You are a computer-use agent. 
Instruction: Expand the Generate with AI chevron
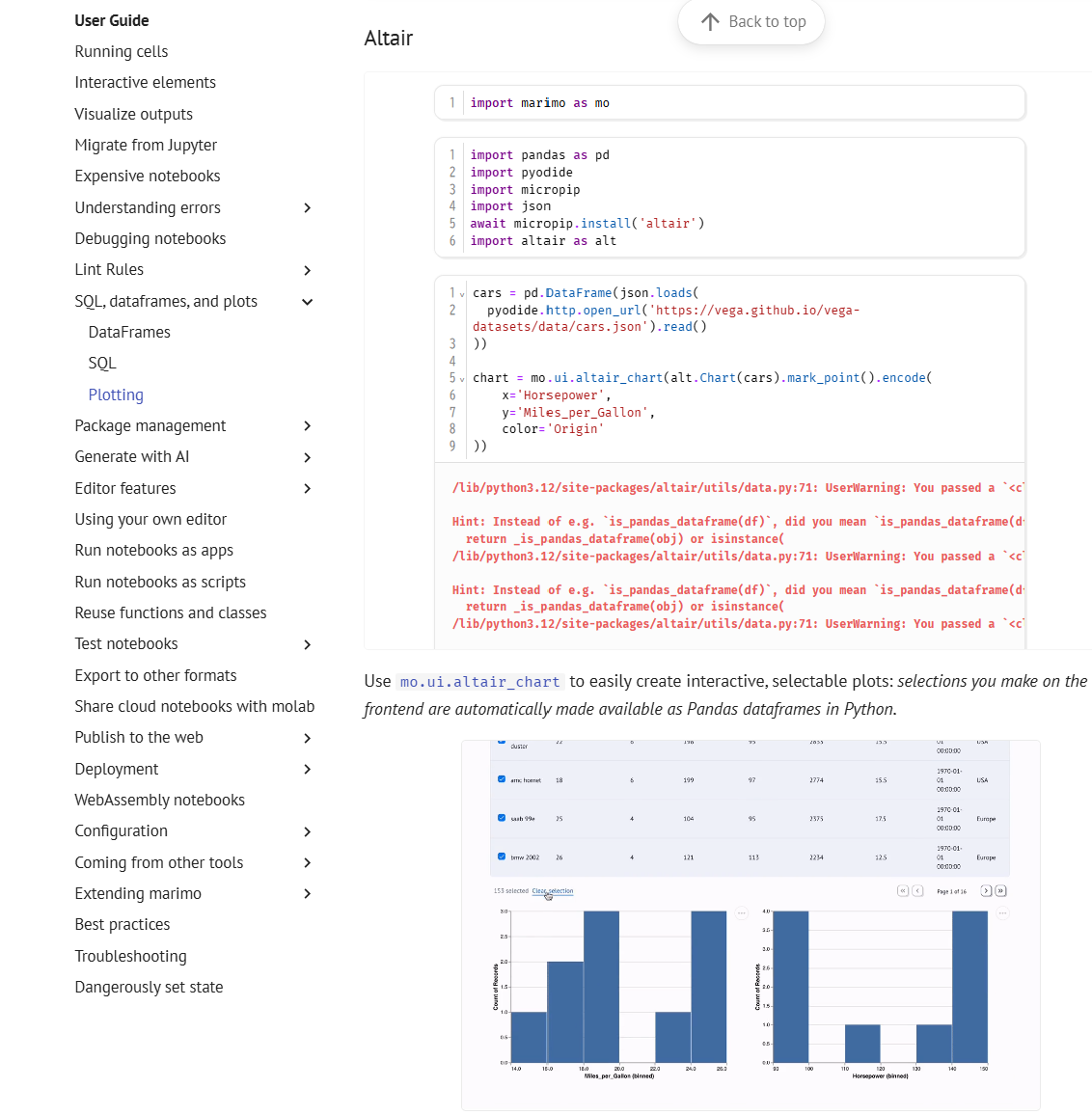tap(308, 457)
